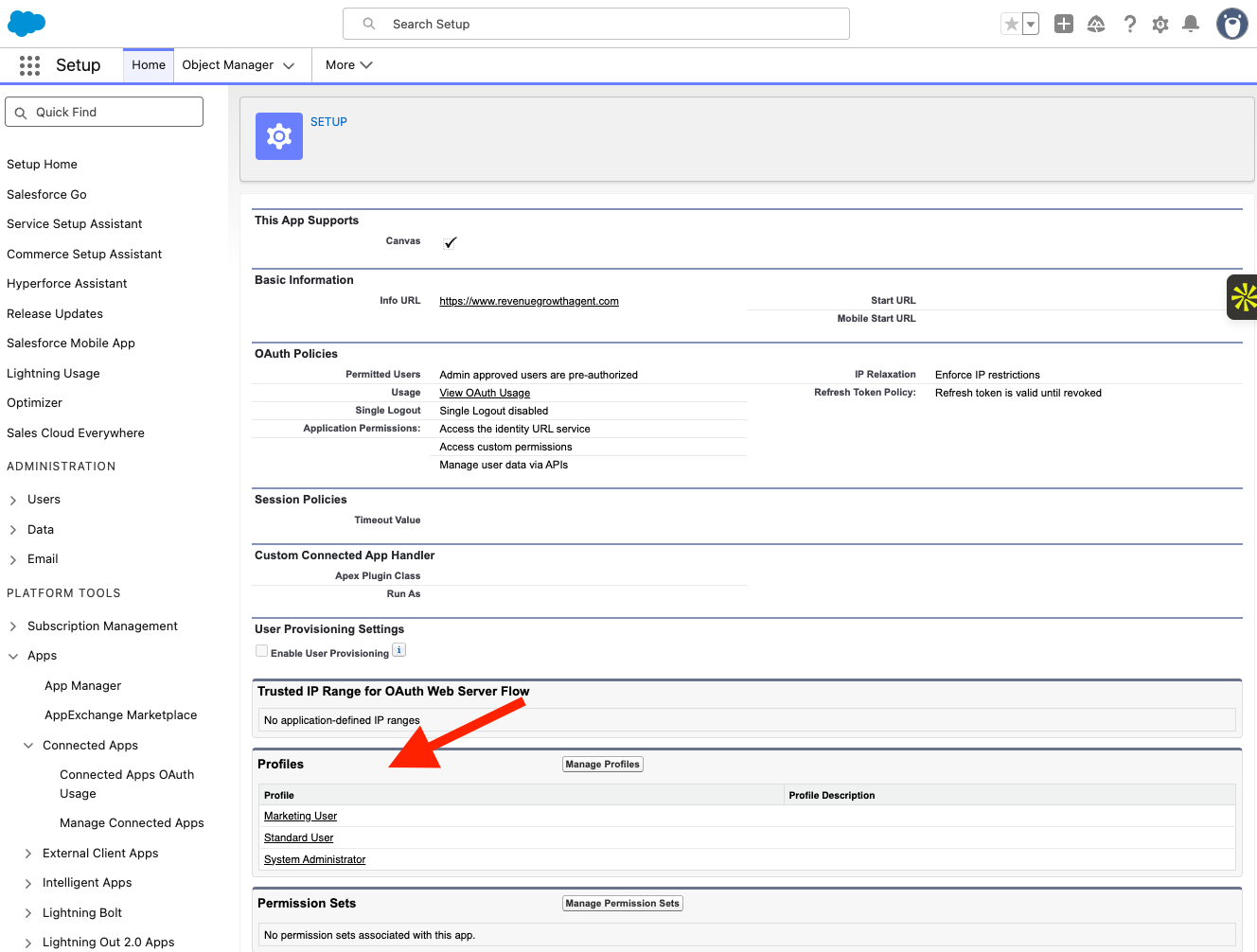Click inside the Search Setup field
Screen dimensions: 1257x952
[595, 24]
